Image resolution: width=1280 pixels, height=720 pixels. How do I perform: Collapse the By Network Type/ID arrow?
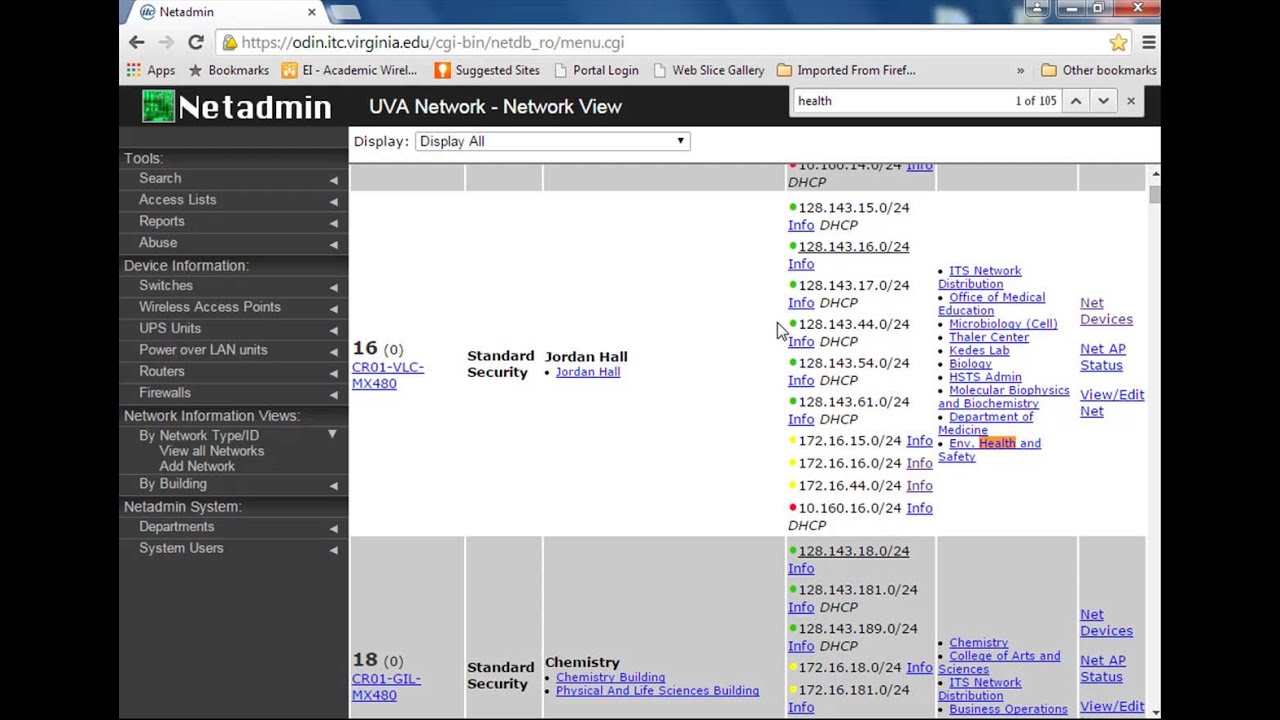tap(332, 434)
